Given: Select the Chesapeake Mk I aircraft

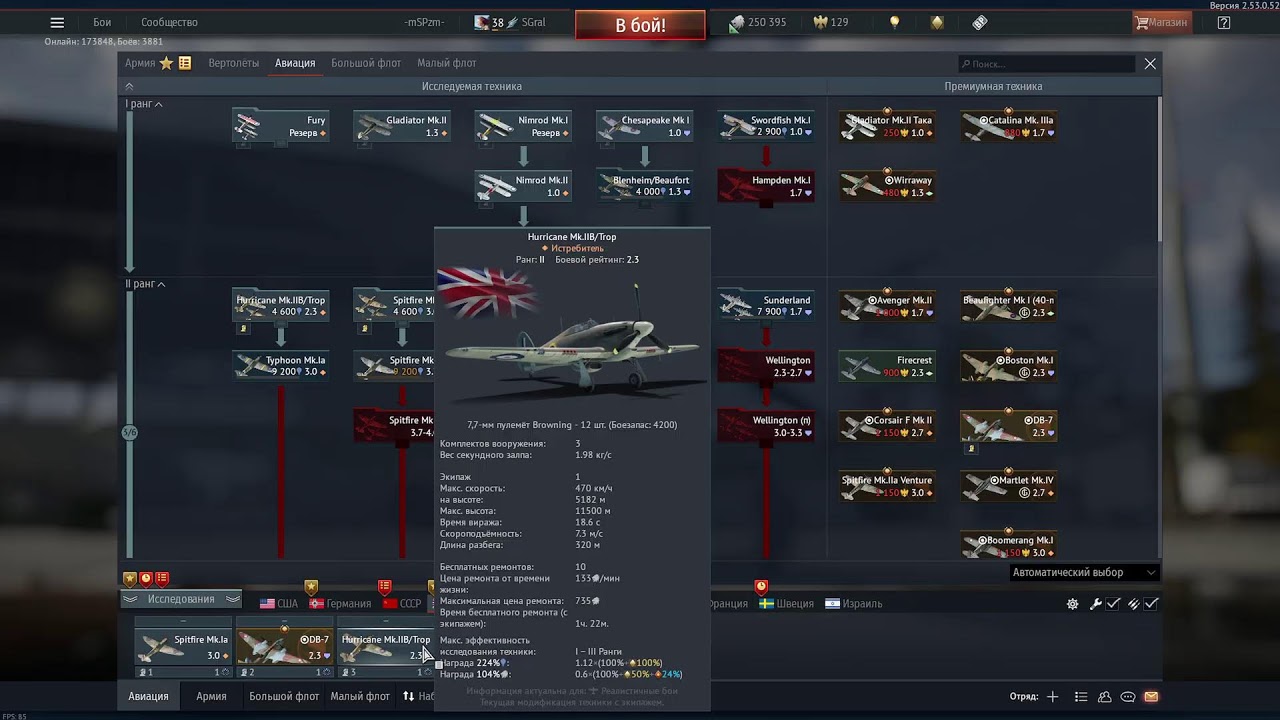Looking at the screenshot, I should (644, 126).
